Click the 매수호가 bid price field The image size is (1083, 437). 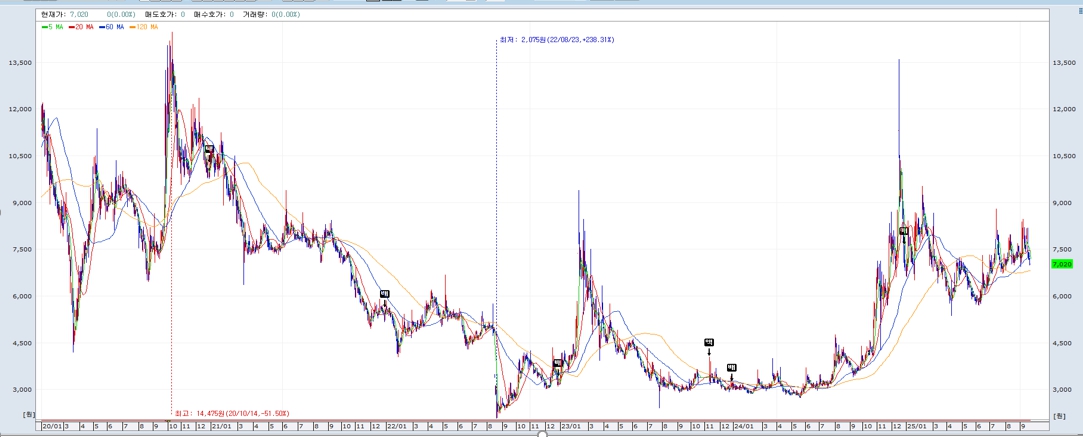pyautogui.click(x=218, y=15)
